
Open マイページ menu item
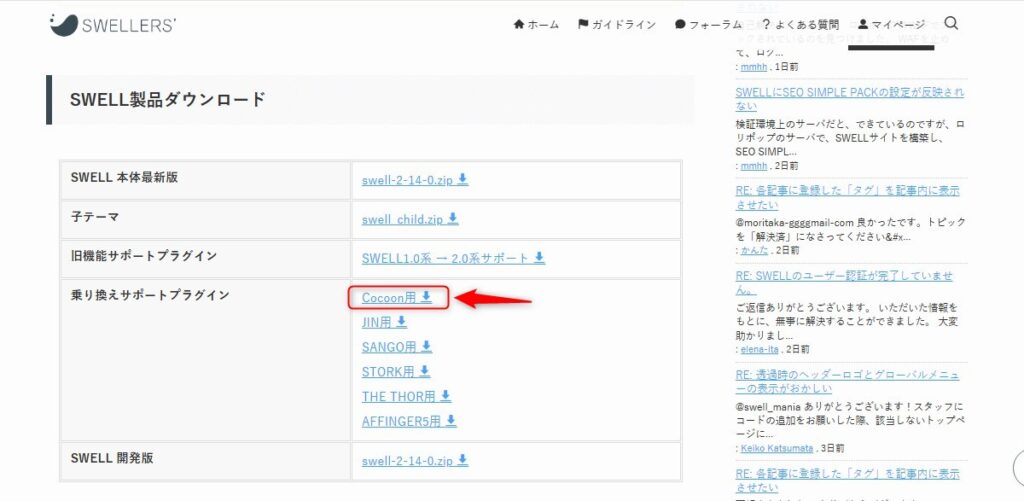[891, 25]
